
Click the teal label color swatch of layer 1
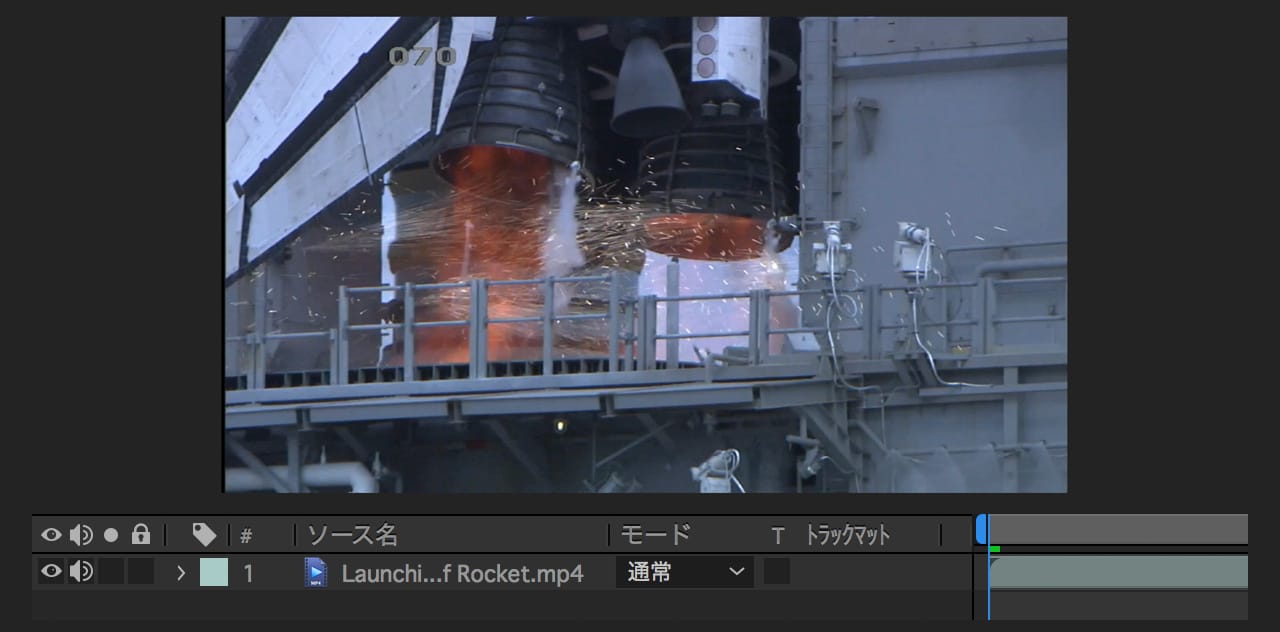[214, 573]
